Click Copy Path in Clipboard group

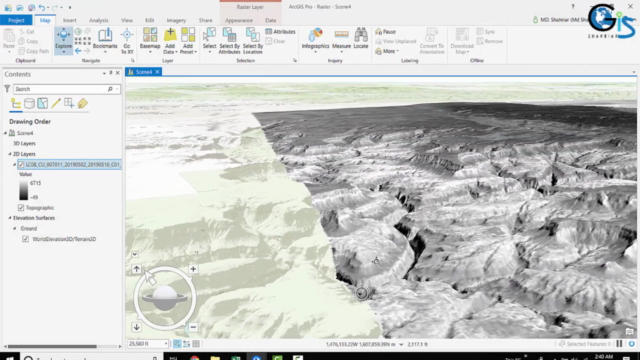click(x=33, y=51)
